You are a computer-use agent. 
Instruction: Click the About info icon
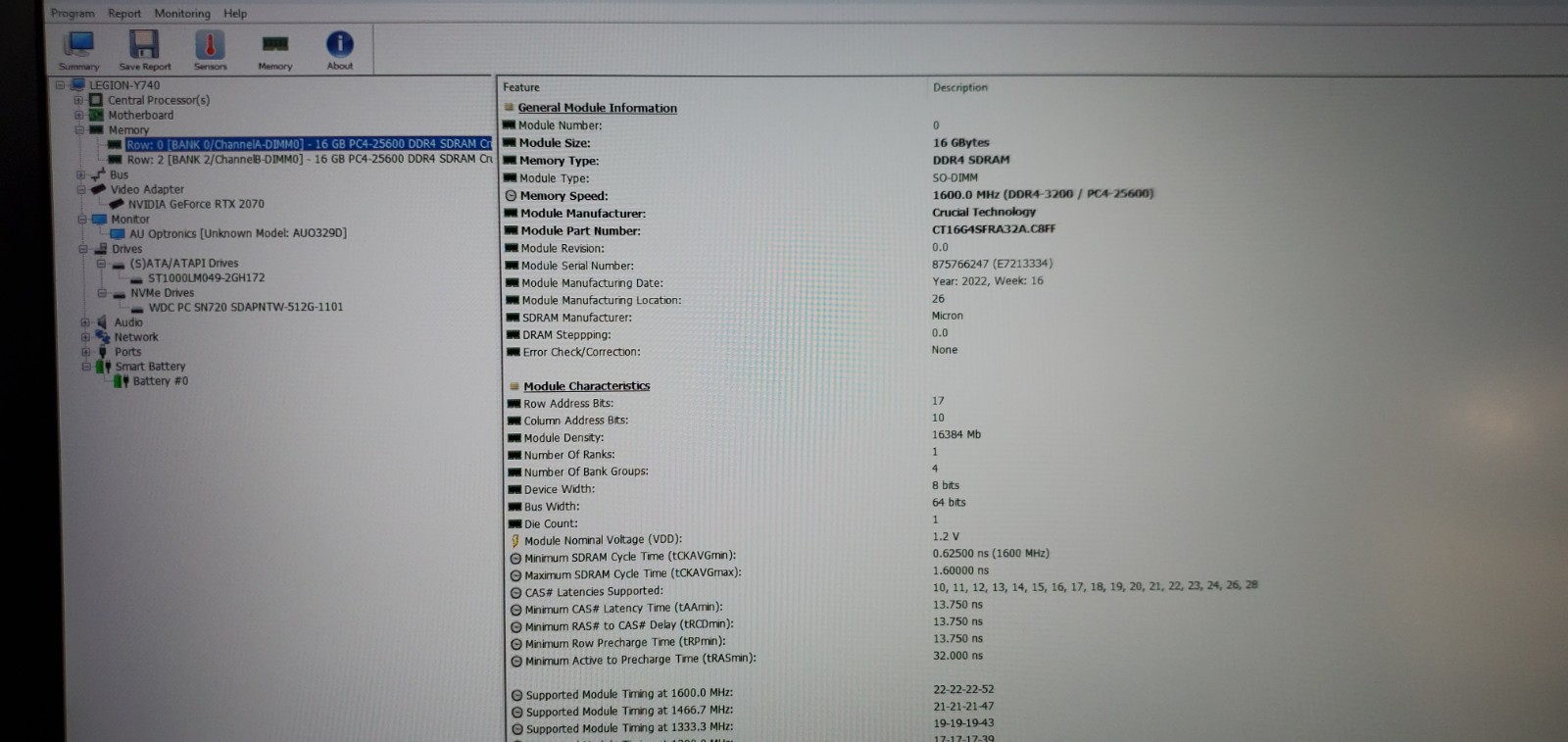339,50
